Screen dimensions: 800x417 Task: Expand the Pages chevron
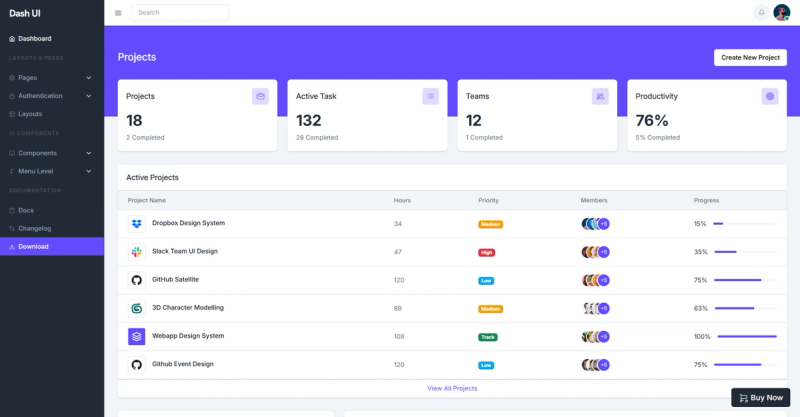(x=89, y=78)
